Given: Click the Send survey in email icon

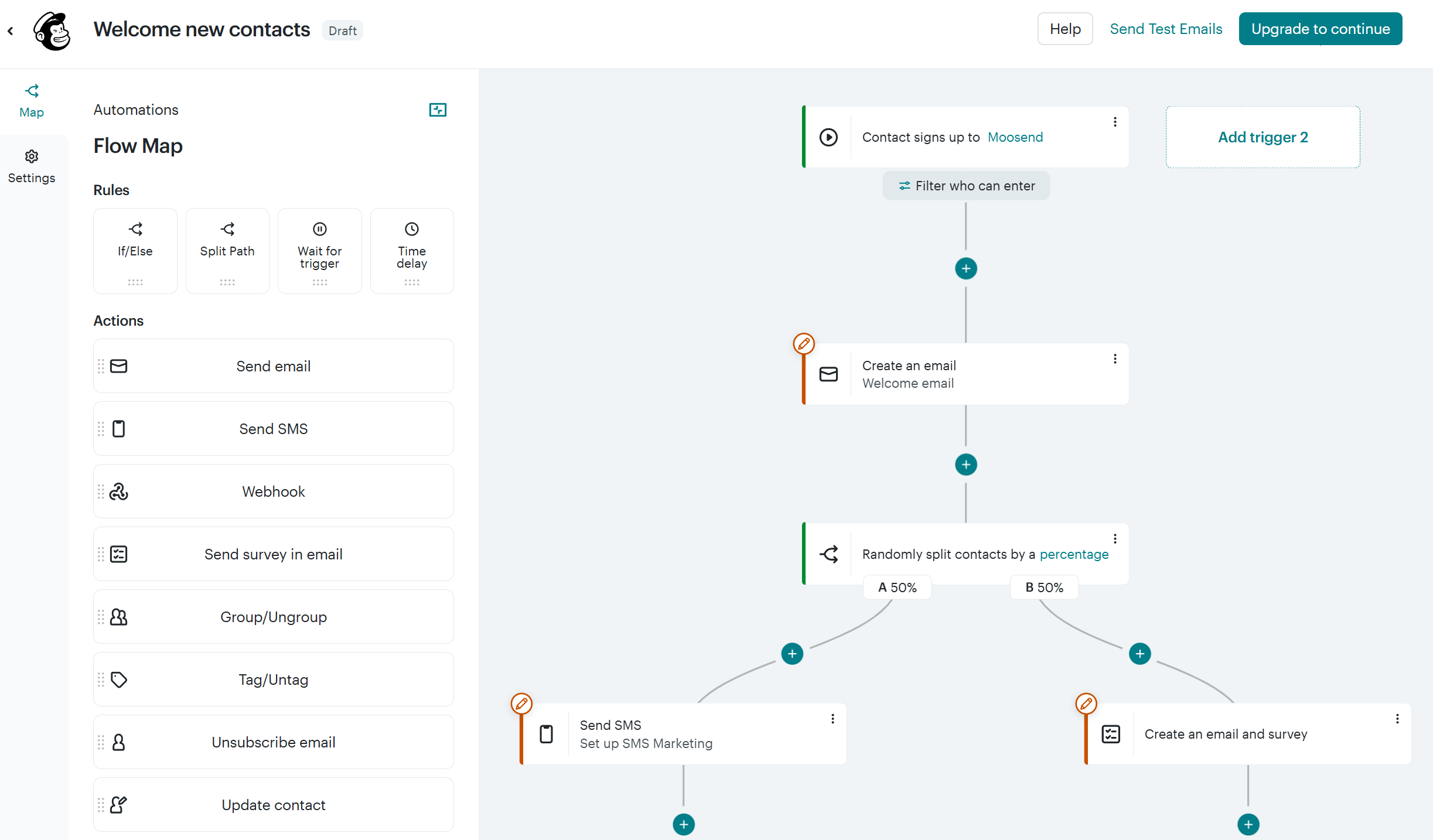Looking at the screenshot, I should (x=119, y=554).
